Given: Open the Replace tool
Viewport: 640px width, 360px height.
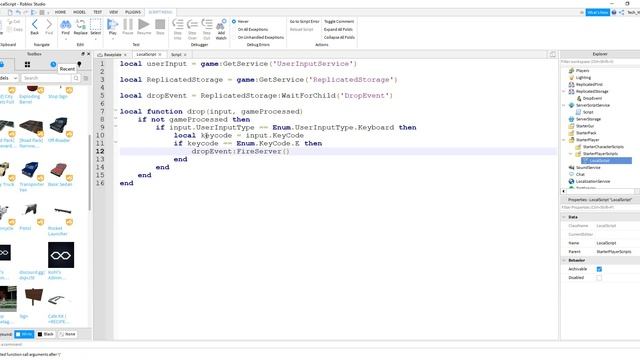Looking at the screenshot, I should pos(80,25).
